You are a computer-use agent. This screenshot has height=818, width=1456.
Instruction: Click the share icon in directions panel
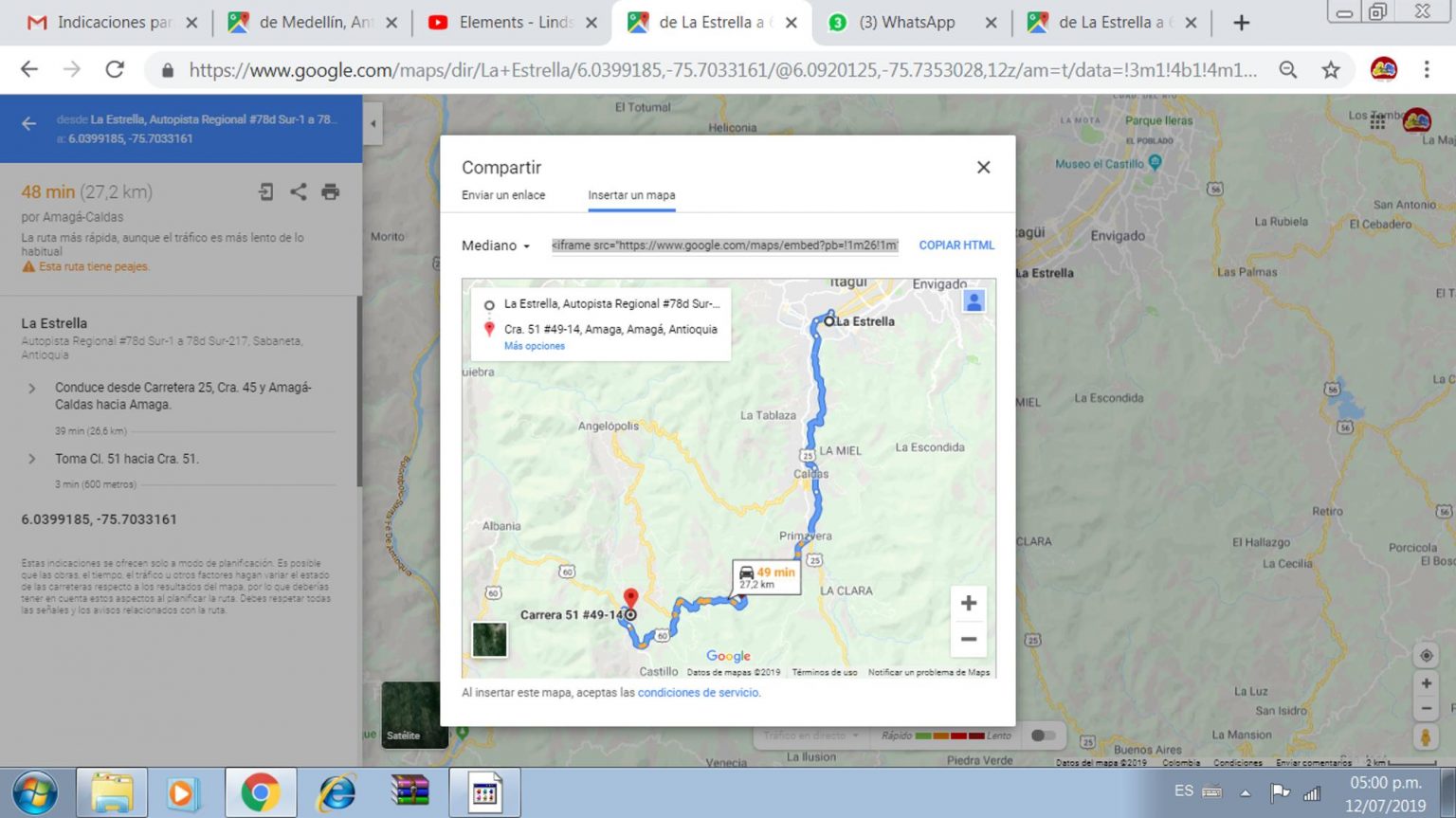pyautogui.click(x=298, y=191)
